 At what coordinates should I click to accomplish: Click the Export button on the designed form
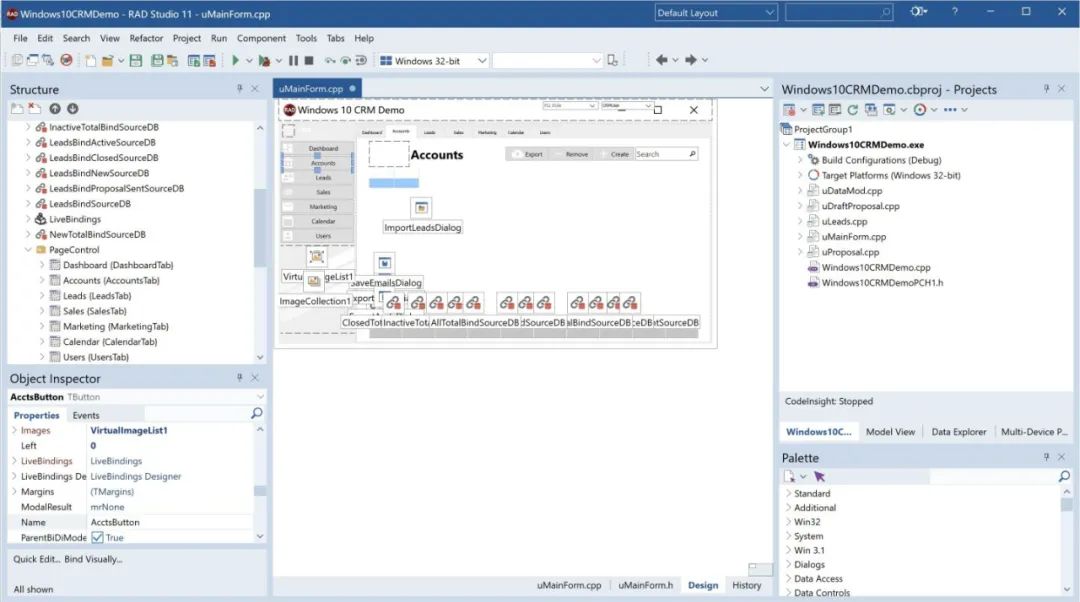pyautogui.click(x=528, y=154)
